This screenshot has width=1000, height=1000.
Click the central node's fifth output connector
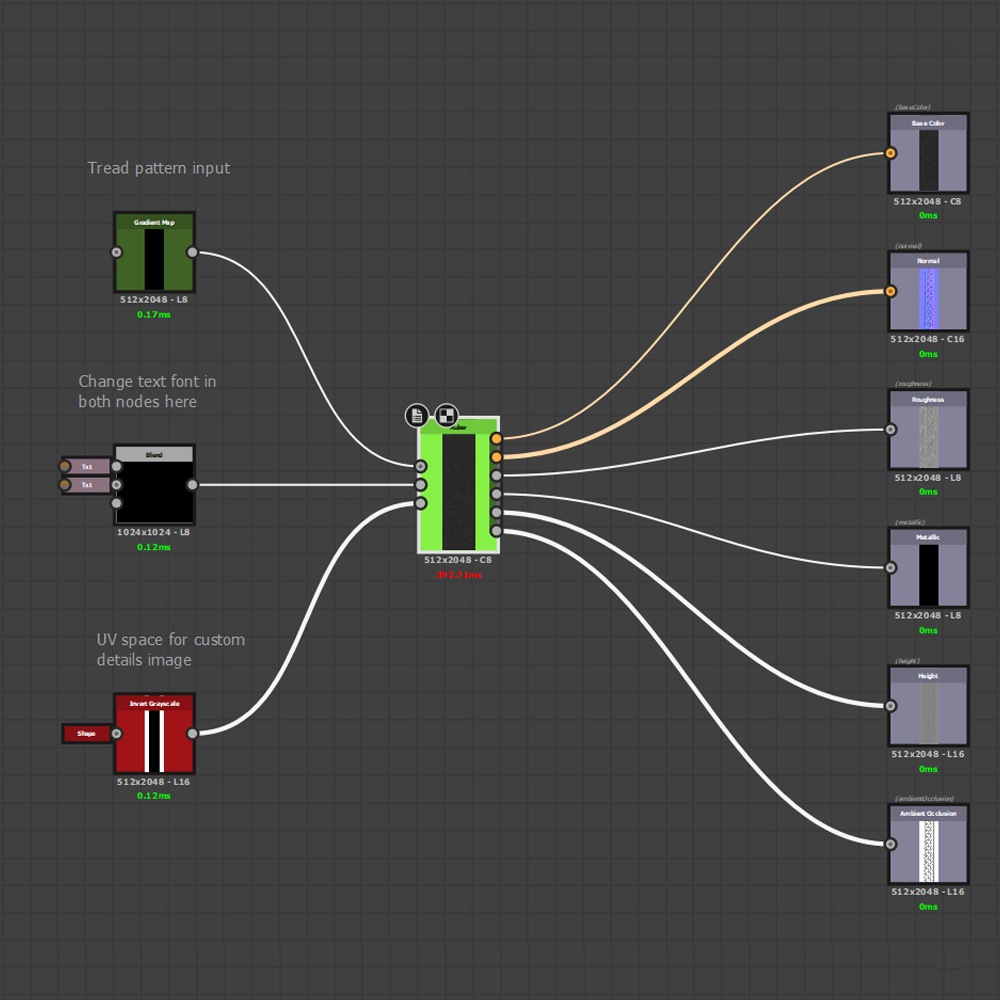(497, 513)
